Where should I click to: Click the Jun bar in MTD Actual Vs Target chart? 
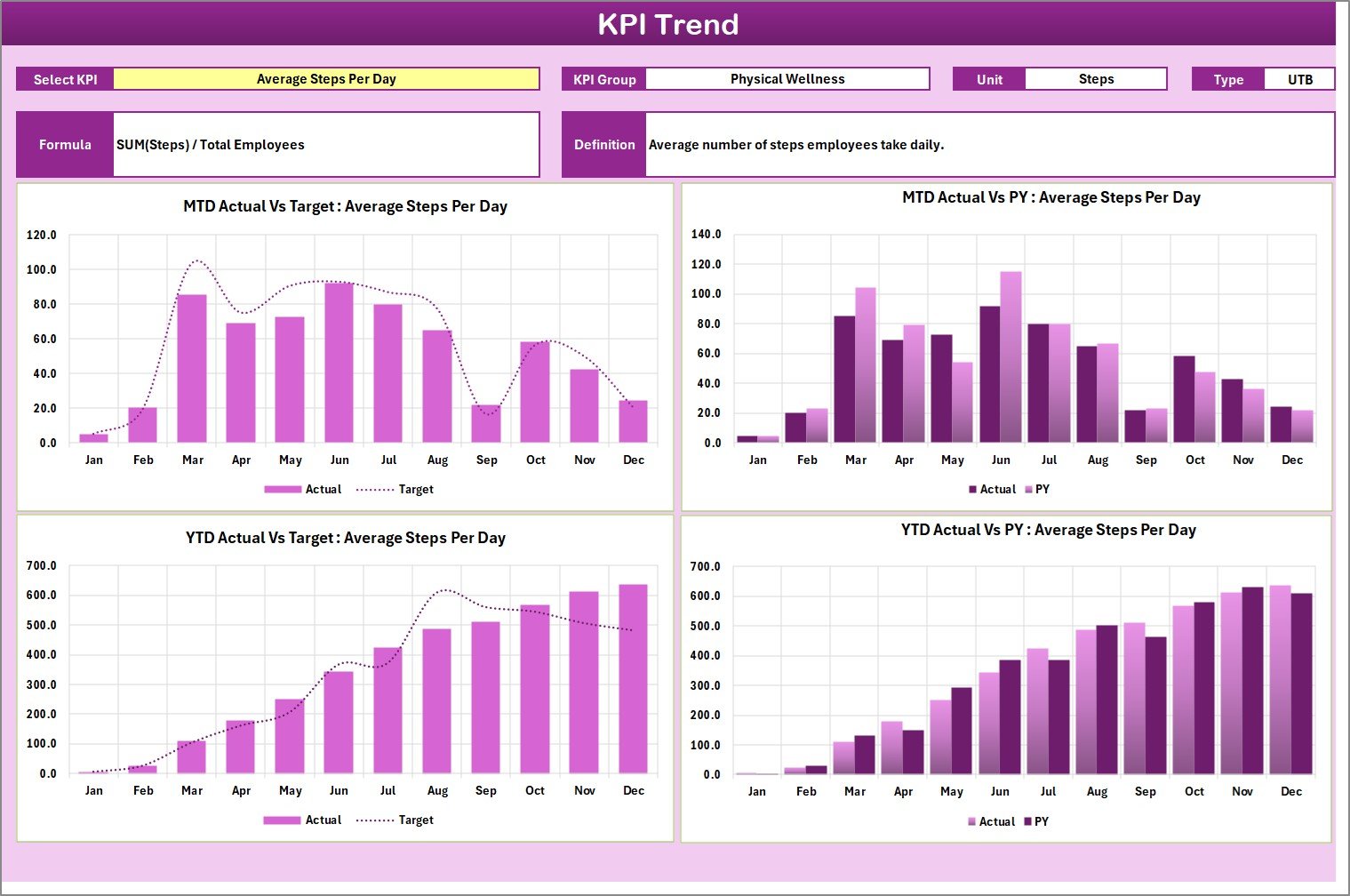339,363
